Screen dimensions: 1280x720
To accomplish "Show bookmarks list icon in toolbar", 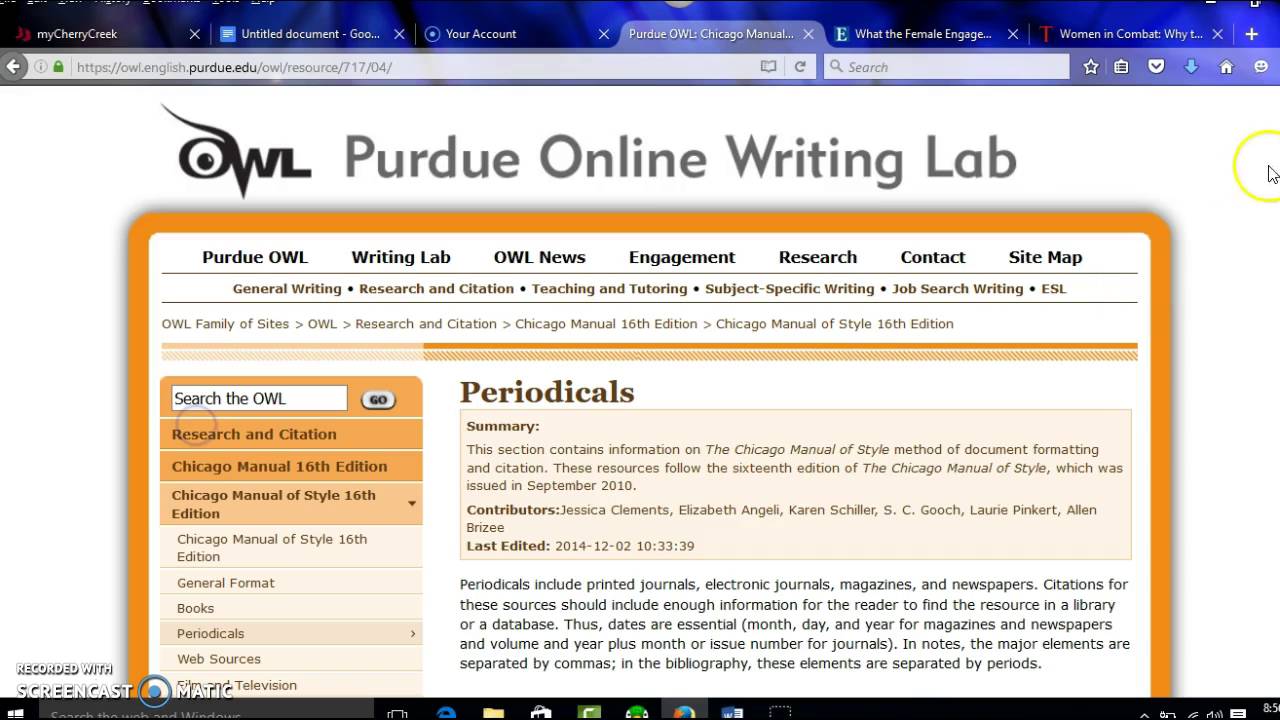I will pos(1121,67).
